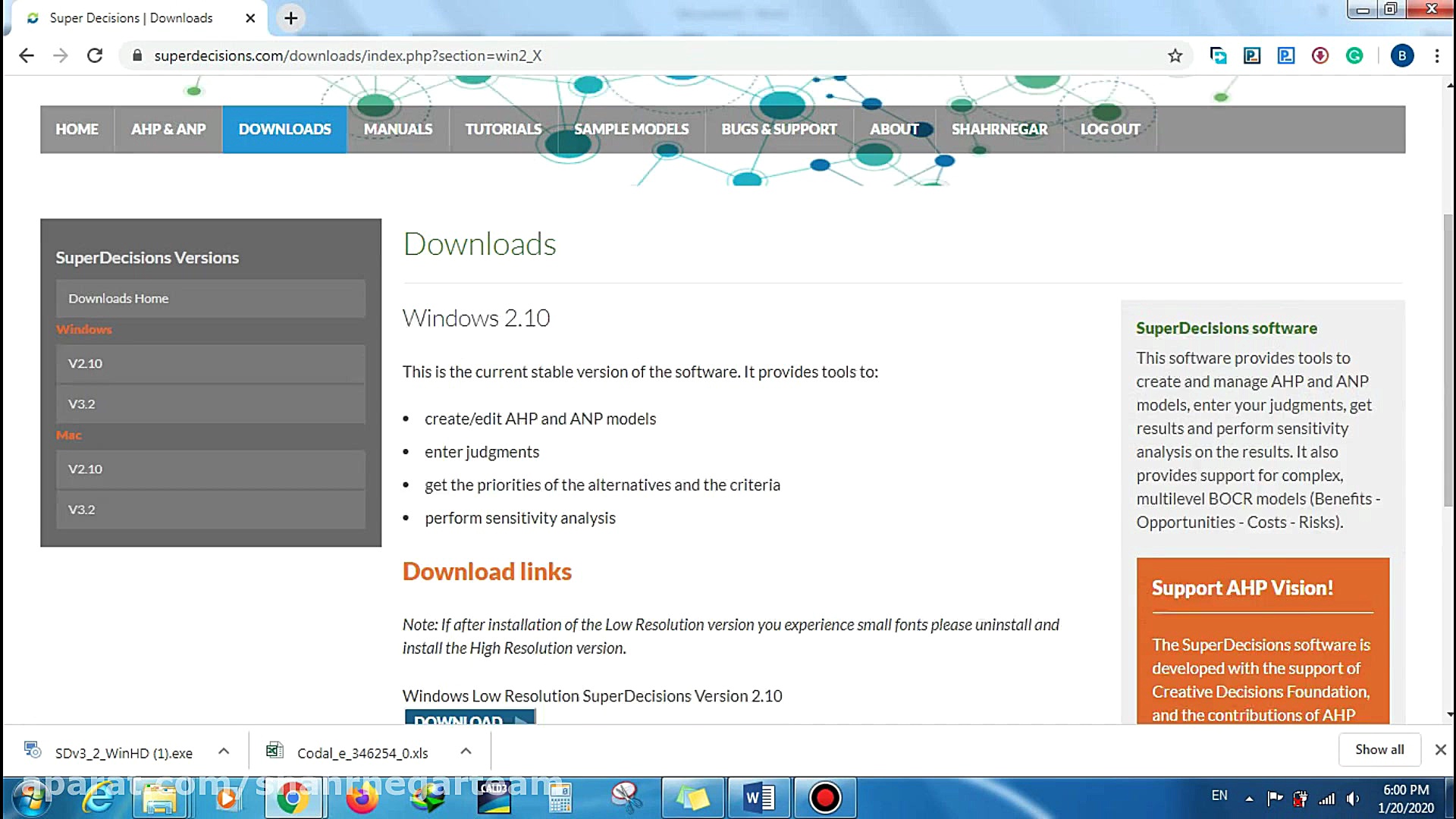Image resolution: width=1456 pixels, height=819 pixels.
Task: Select Windows V3.2 in versions sidebar
Action: point(210,404)
